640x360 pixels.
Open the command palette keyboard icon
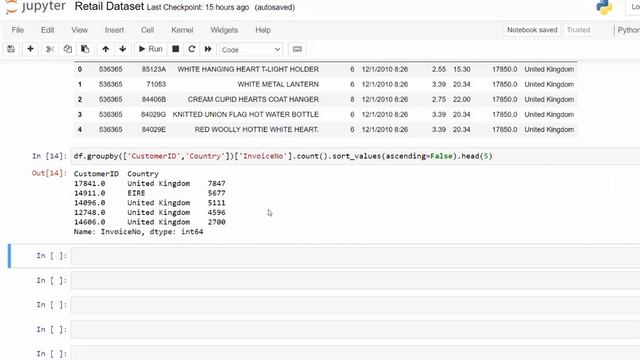(x=297, y=49)
